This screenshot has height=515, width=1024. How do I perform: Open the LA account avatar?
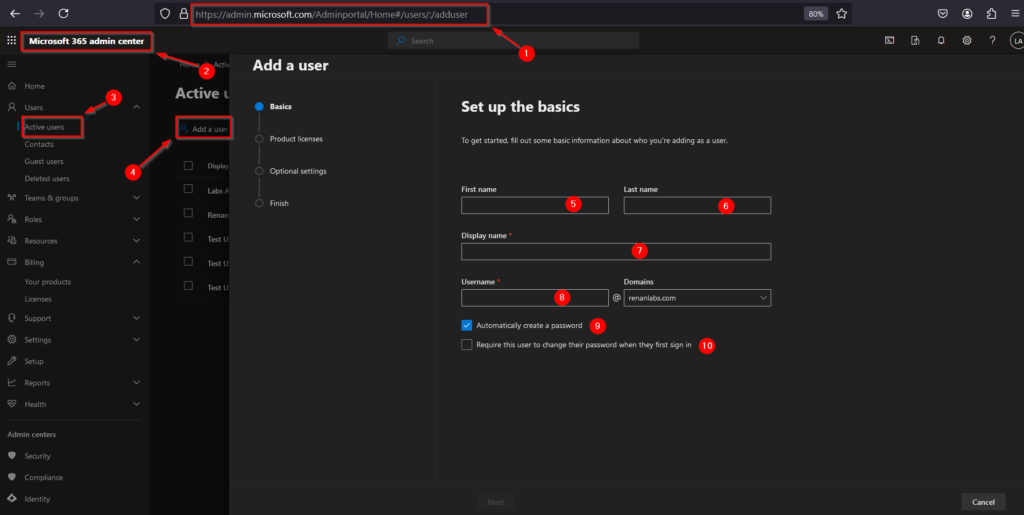(1016, 40)
